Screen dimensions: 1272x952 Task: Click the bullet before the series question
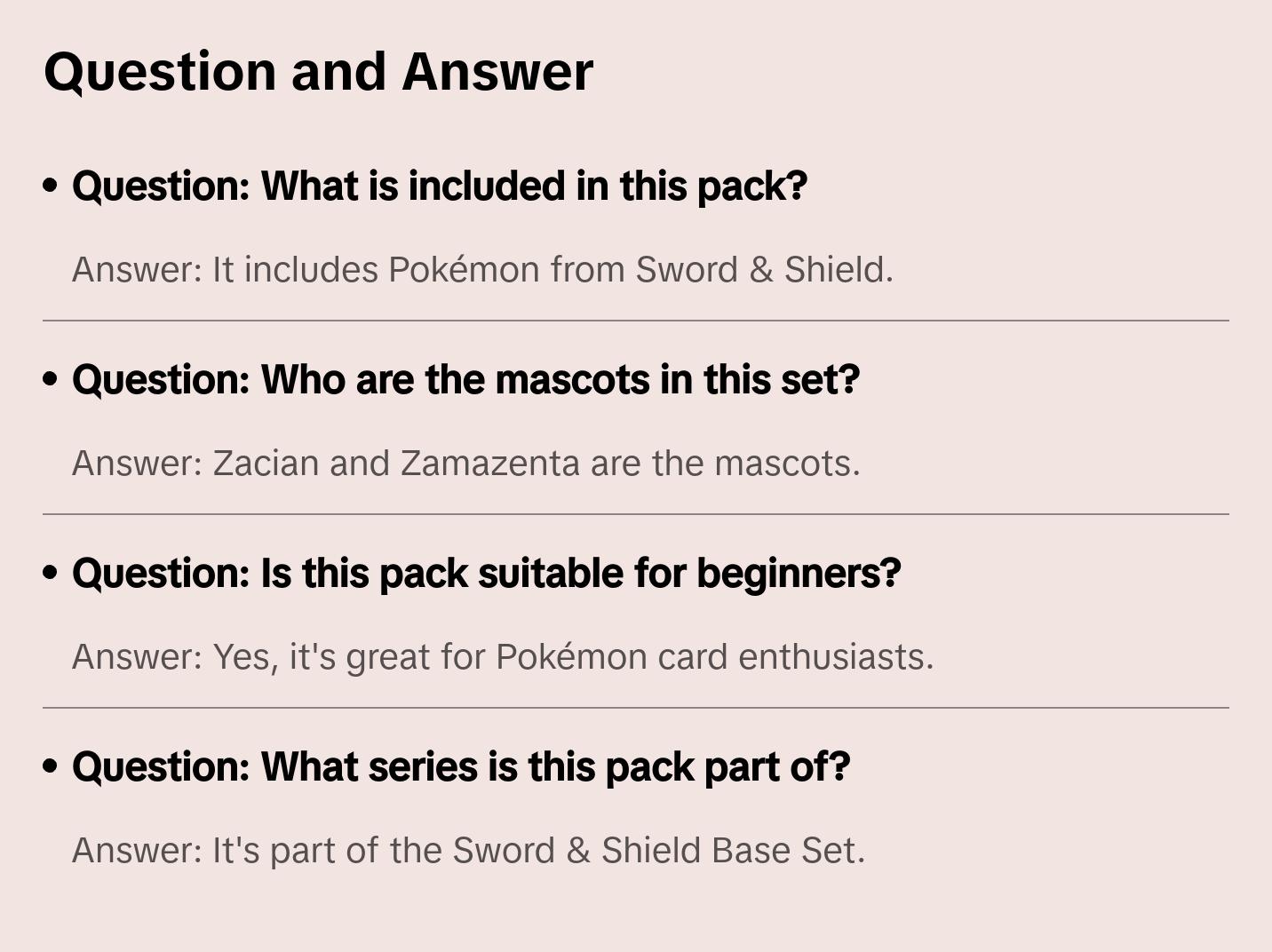50,766
